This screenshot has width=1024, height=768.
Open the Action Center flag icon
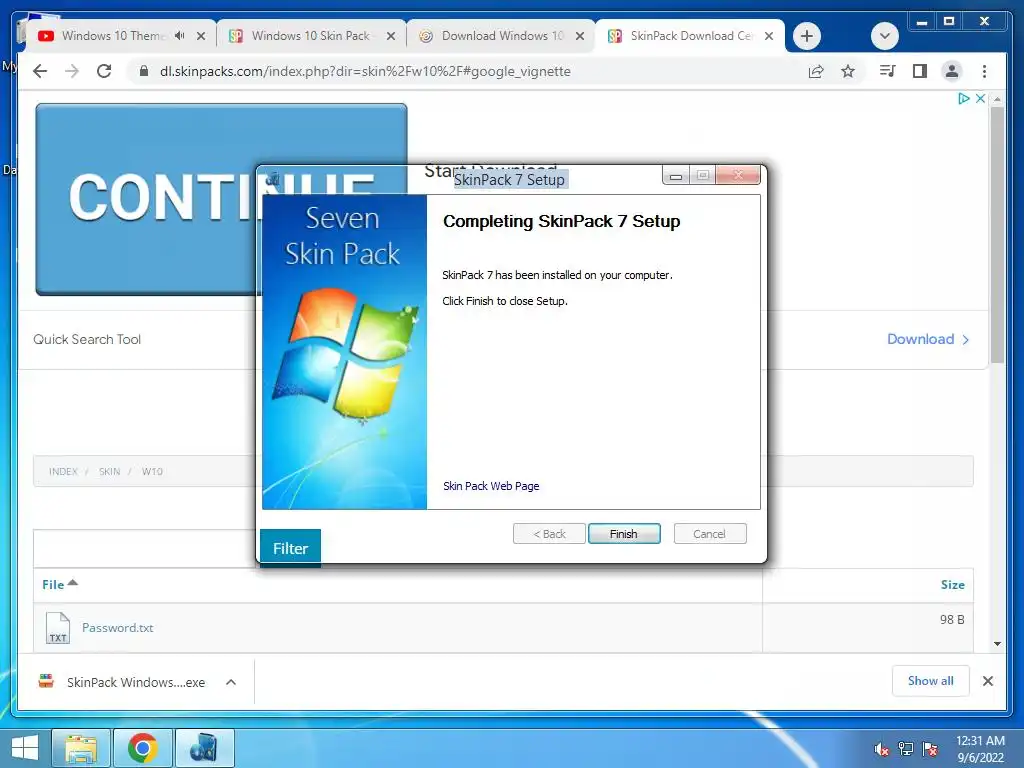pos(930,749)
